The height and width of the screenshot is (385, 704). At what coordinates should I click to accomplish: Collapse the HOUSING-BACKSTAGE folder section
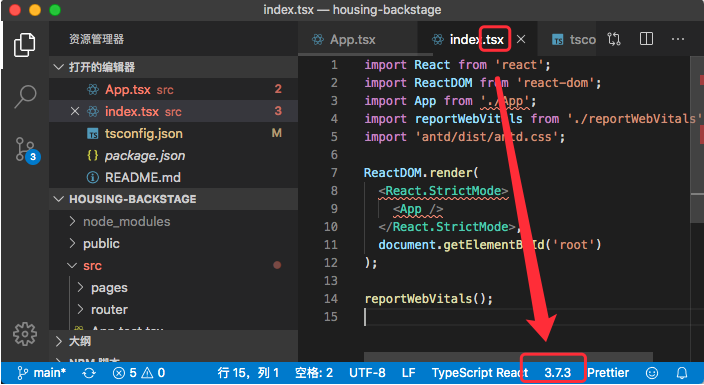(174, 199)
